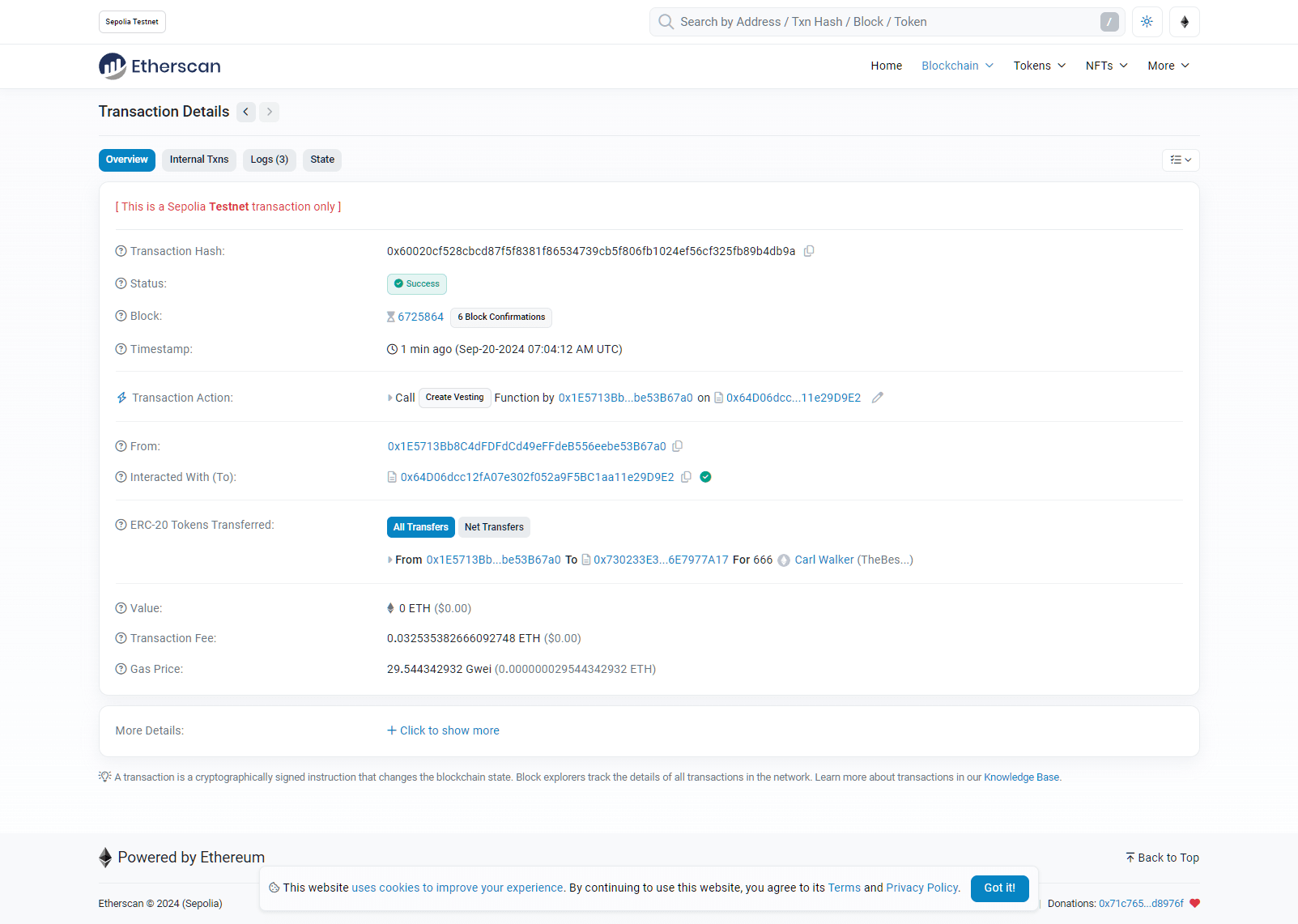The height and width of the screenshot is (924, 1298).
Task: Open the More menu
Action: [x=1167, y=66]
